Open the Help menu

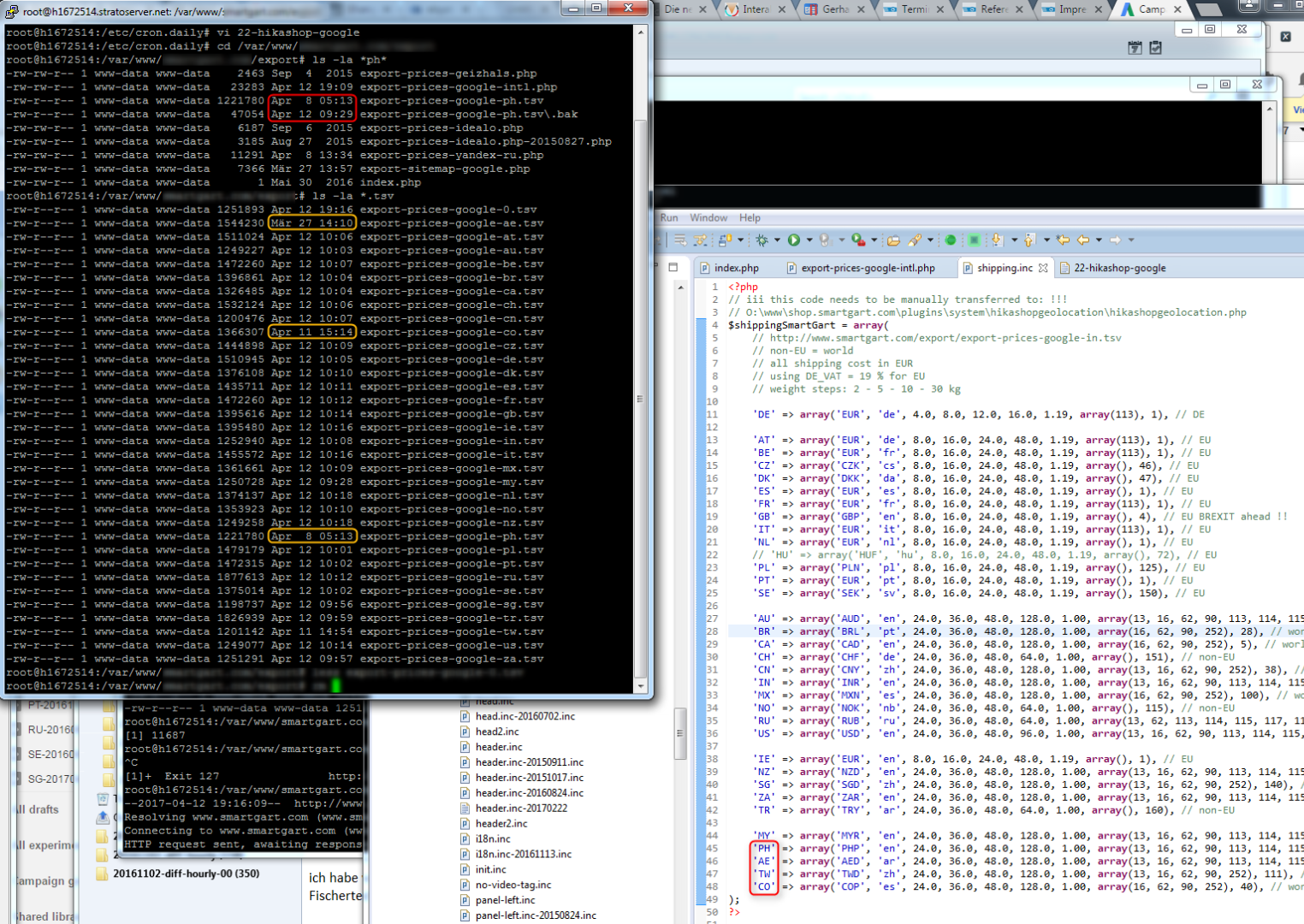pyautogui.click(x=750, y=218)
